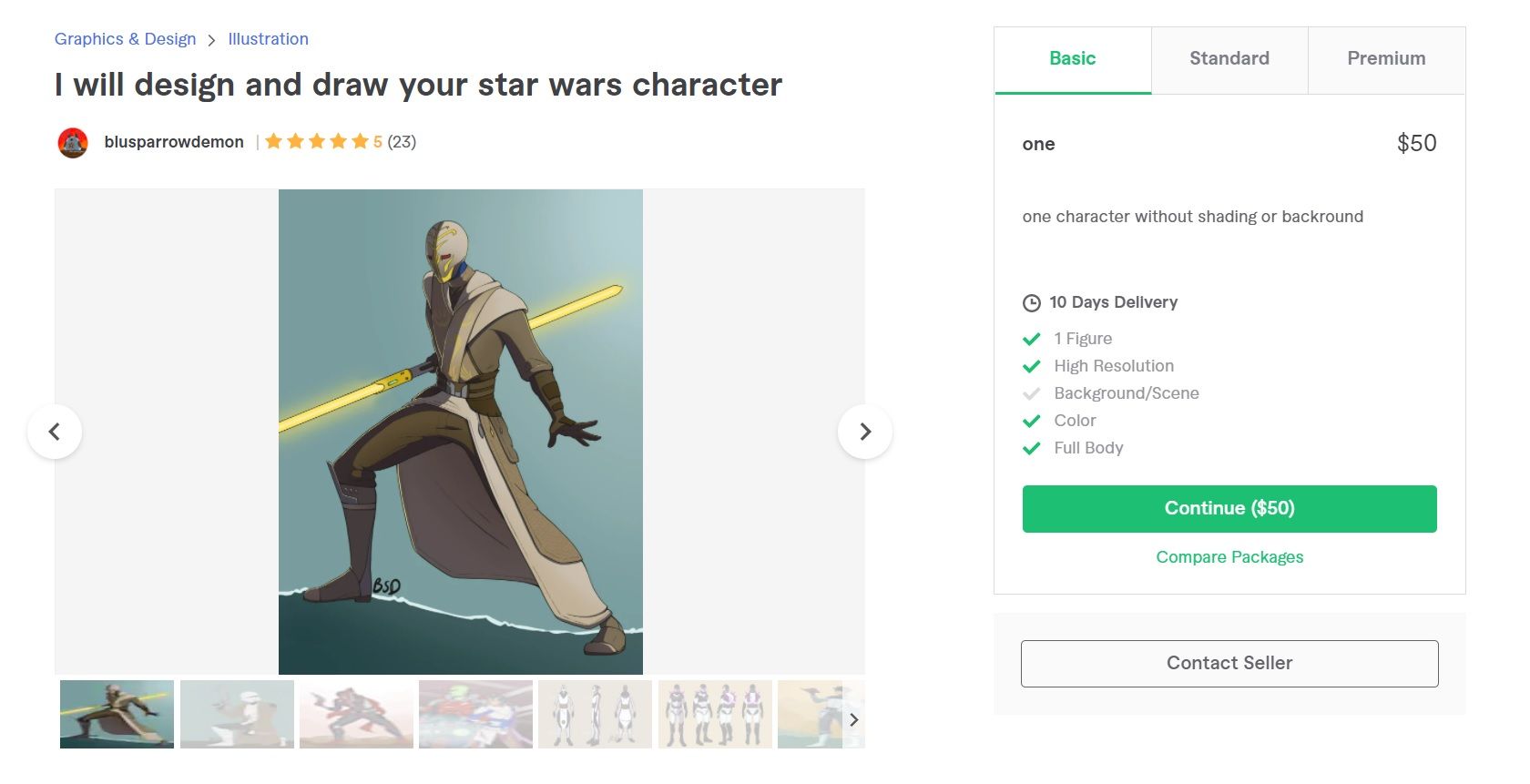
Task: Advance to next gallery image with right arrow
Action: point(865,432)
